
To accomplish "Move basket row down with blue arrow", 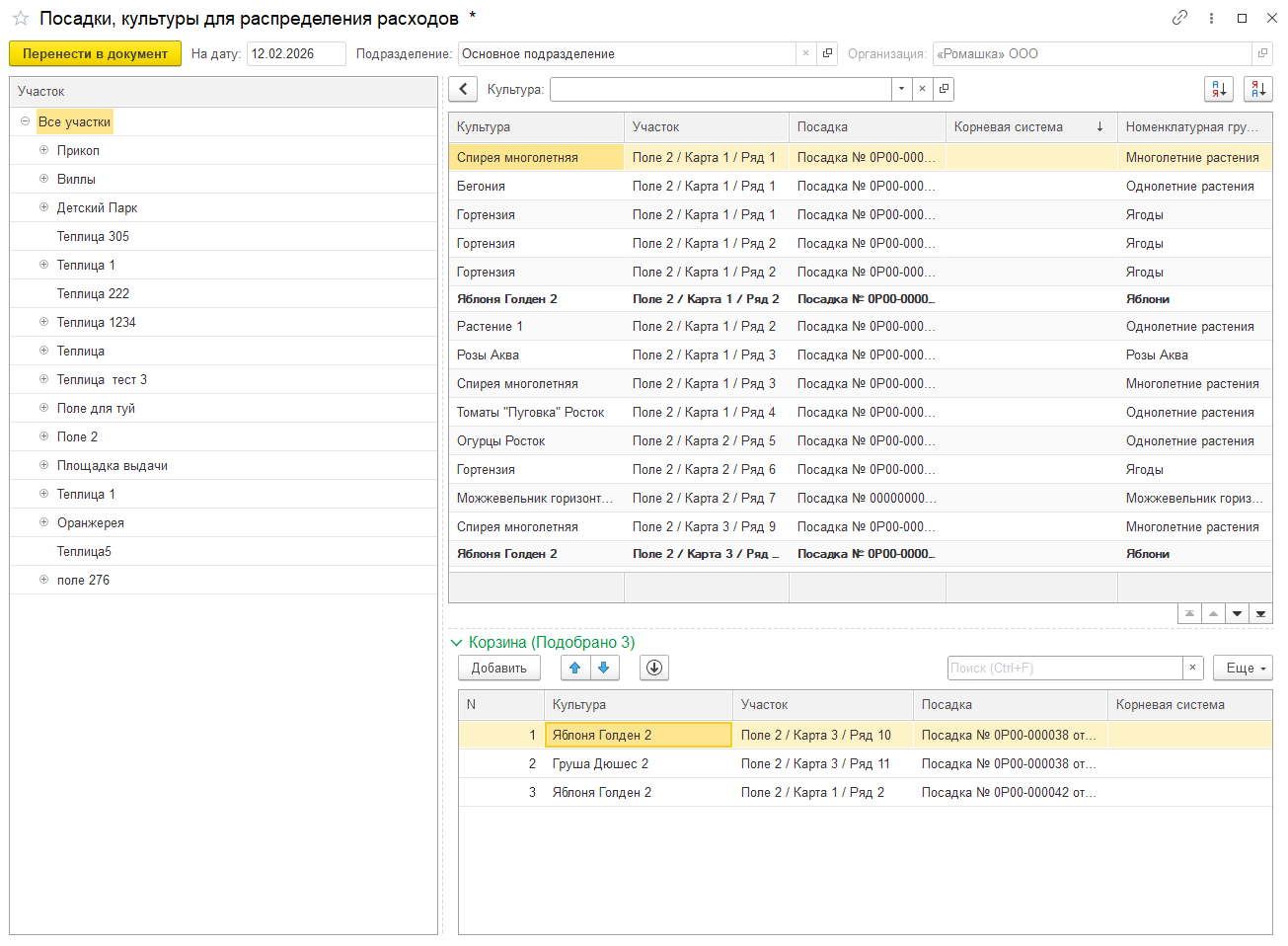I will click(x=604, y=669).
